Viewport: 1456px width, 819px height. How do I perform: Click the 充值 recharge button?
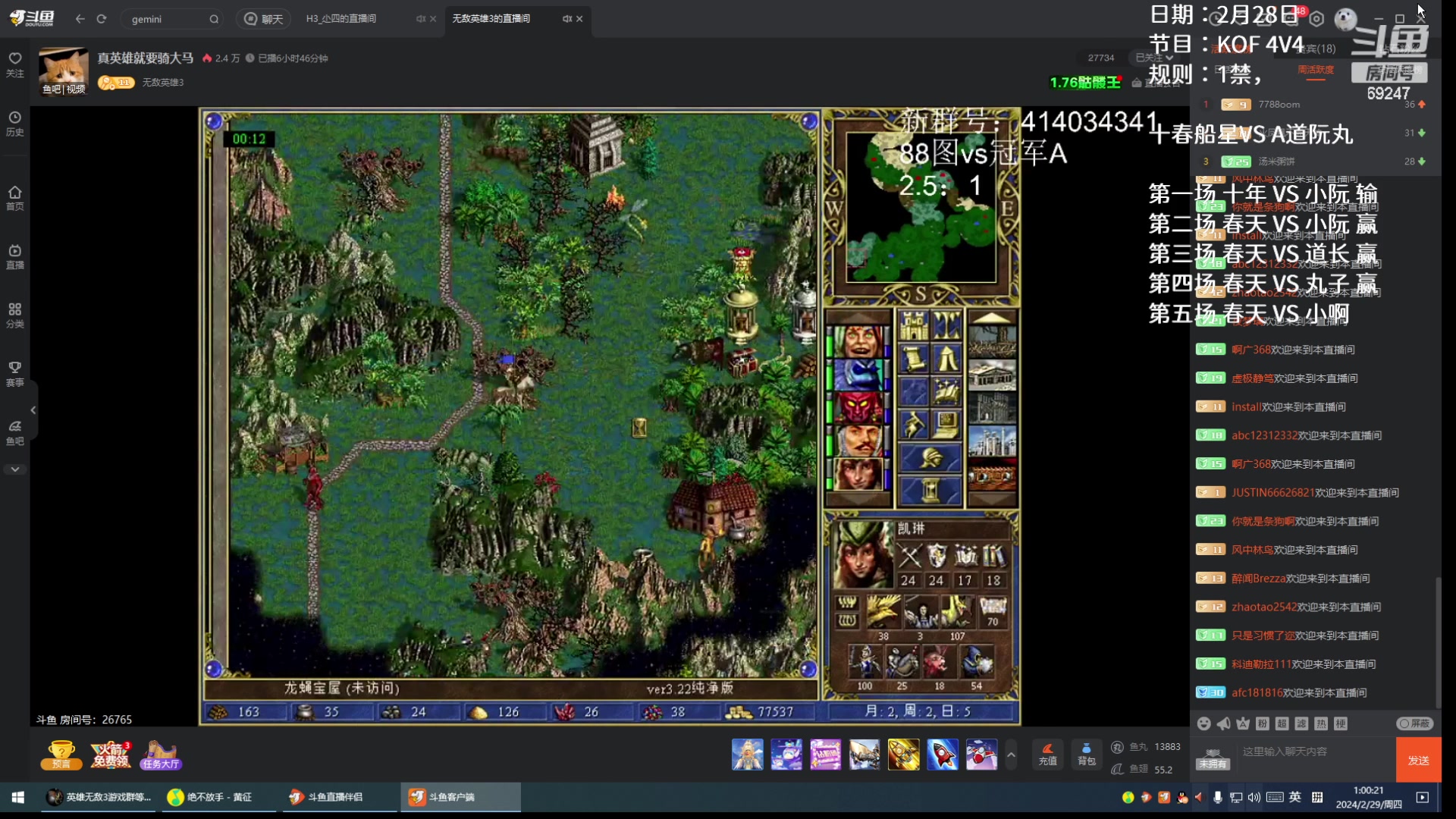(1047, 755)
